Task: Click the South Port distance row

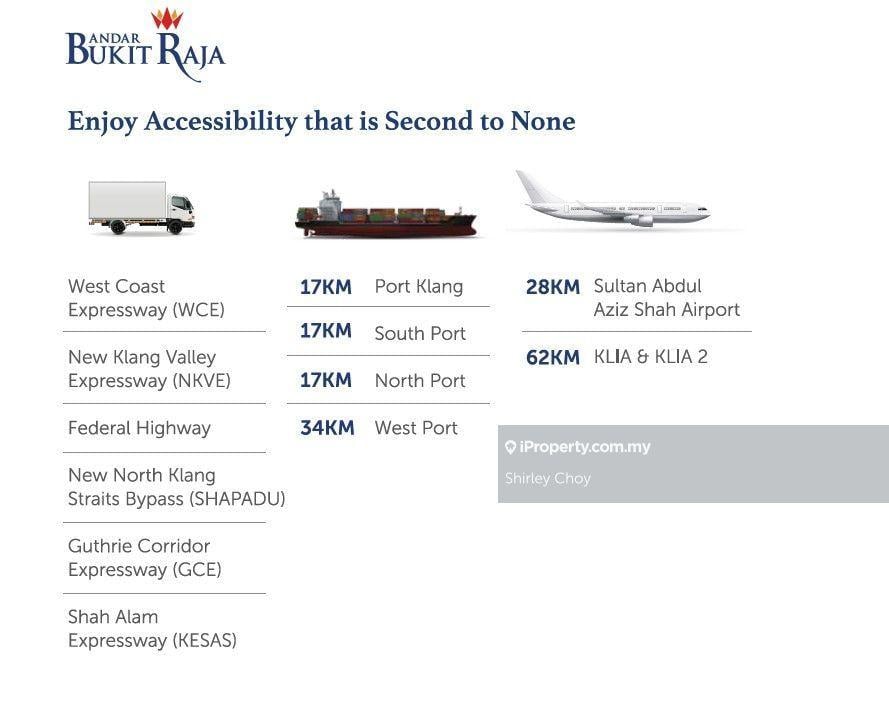Action: (x=382, y=333)
